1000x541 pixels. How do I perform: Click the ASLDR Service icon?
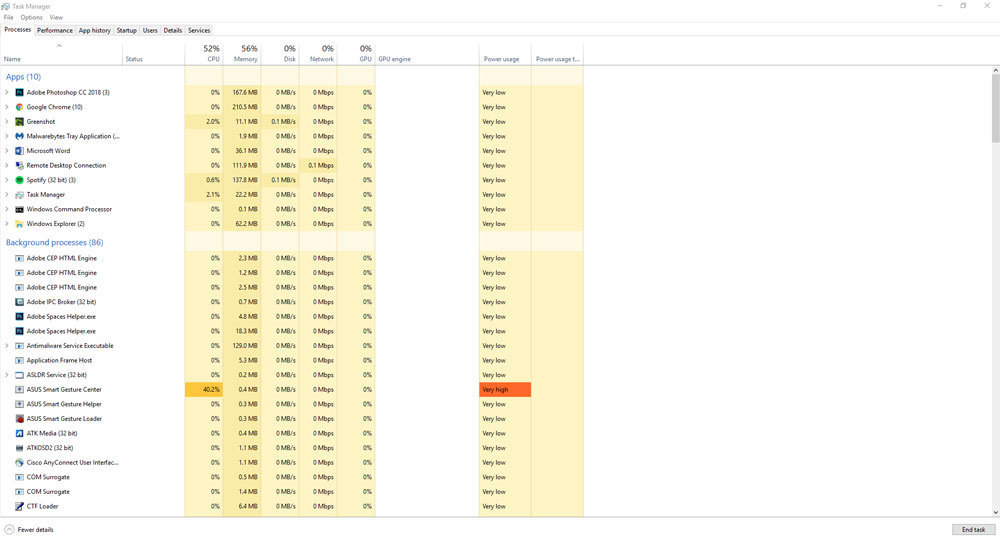pos(19,375)
